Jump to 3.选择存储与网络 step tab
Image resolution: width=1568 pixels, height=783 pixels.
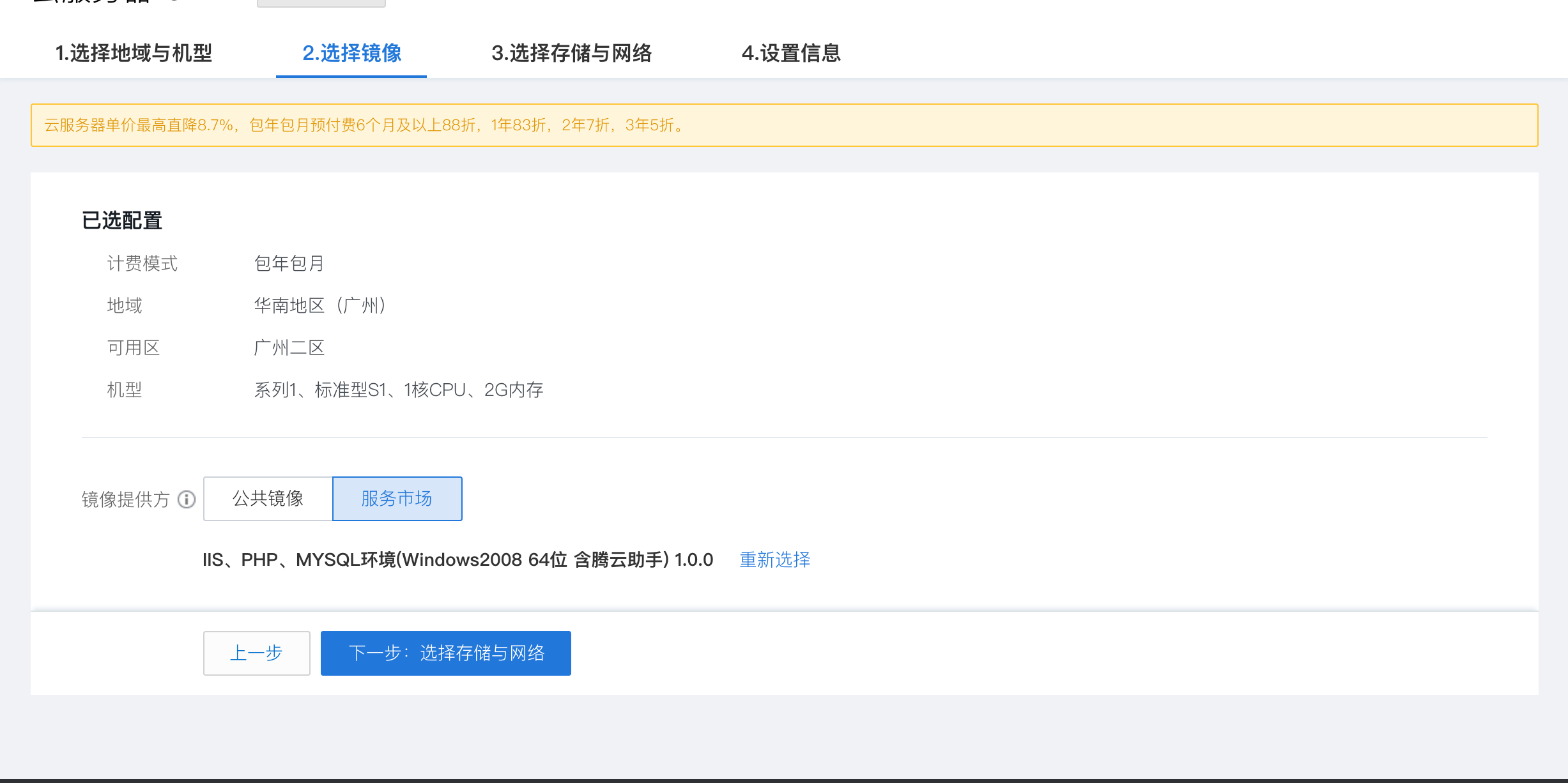tap(571, 53)
